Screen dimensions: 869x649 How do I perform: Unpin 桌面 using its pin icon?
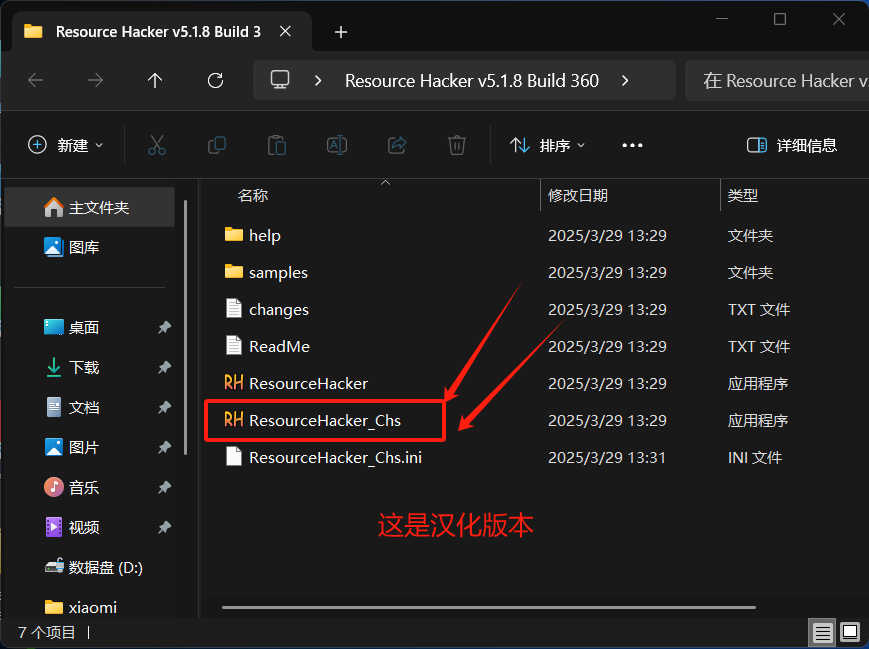pos(165,328)
